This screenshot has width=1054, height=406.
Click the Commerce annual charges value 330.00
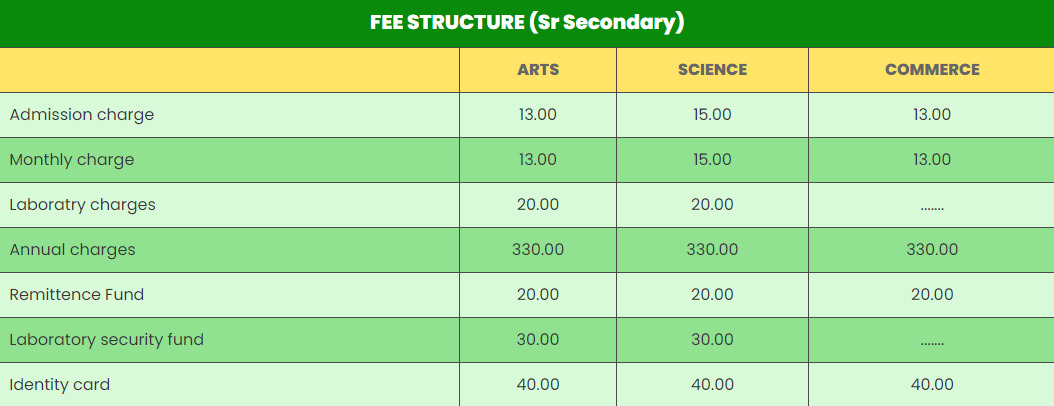(x=932, y=250)
